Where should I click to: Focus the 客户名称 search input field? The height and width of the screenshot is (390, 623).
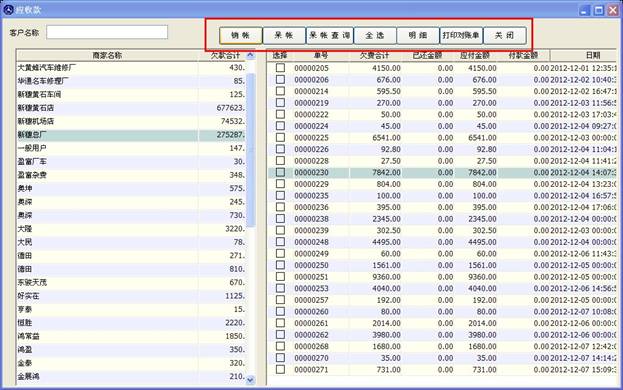point(107,32)
